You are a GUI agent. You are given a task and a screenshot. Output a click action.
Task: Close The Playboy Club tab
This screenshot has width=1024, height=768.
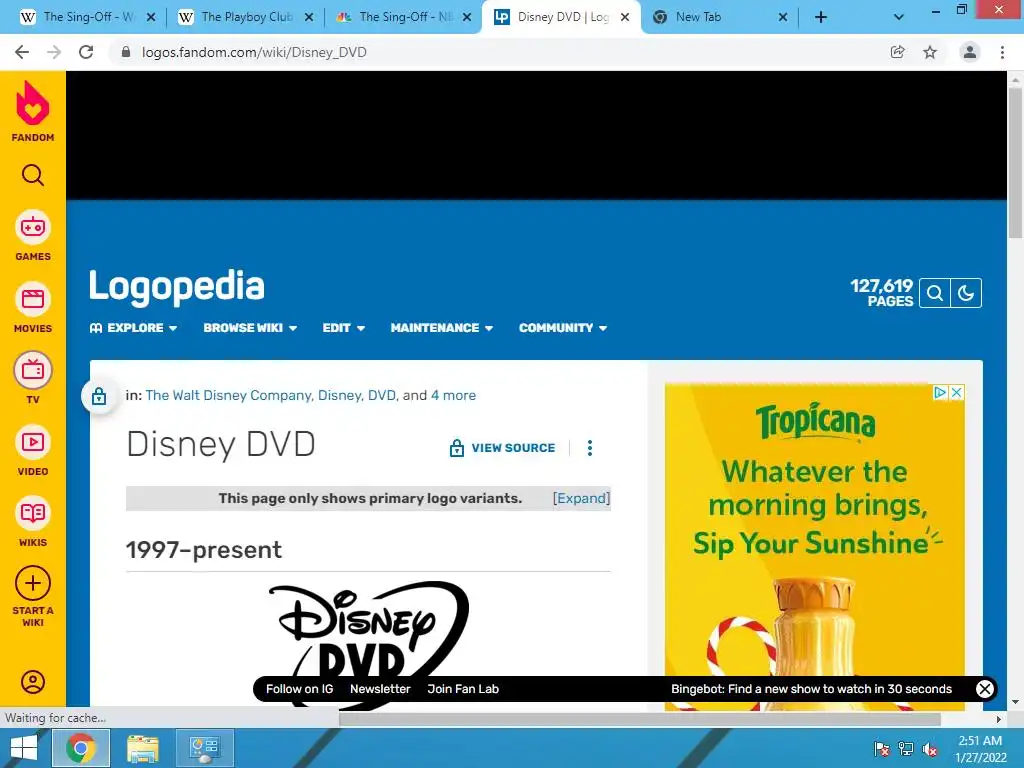309,18
